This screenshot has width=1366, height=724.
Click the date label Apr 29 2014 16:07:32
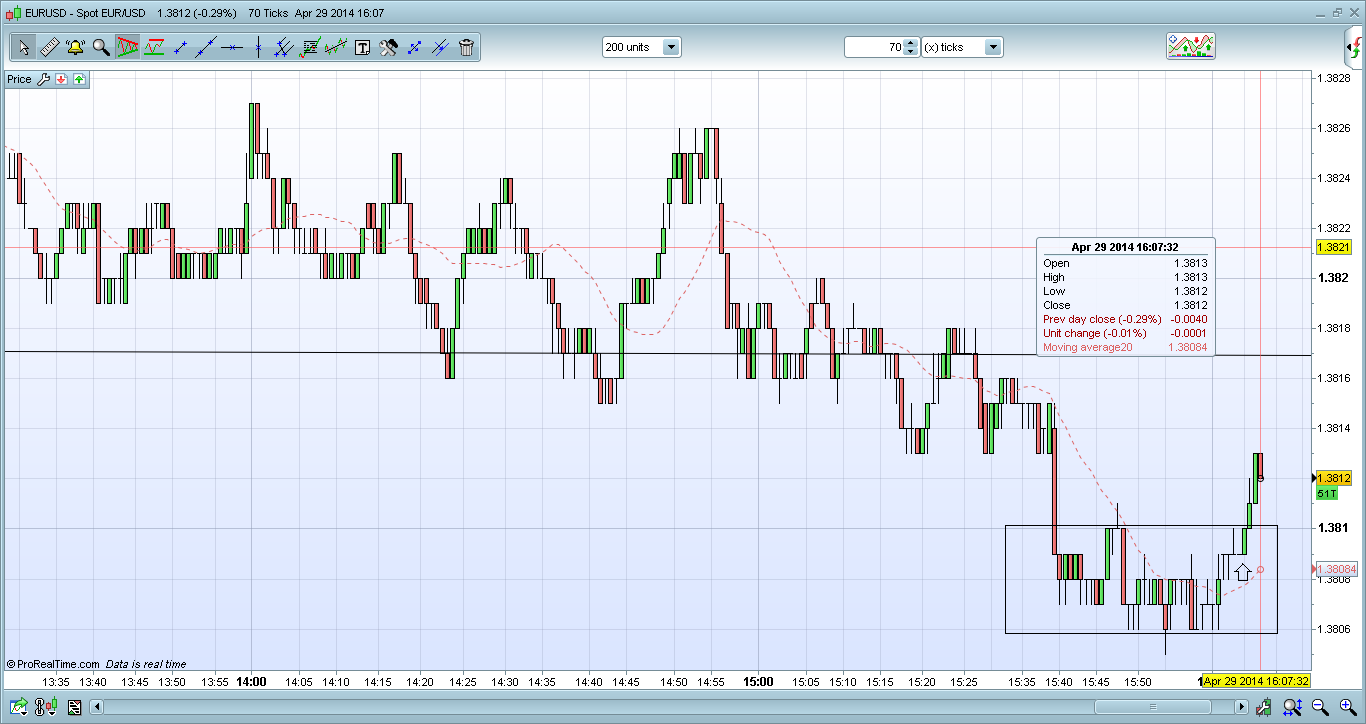click(x=1256, y=681)
